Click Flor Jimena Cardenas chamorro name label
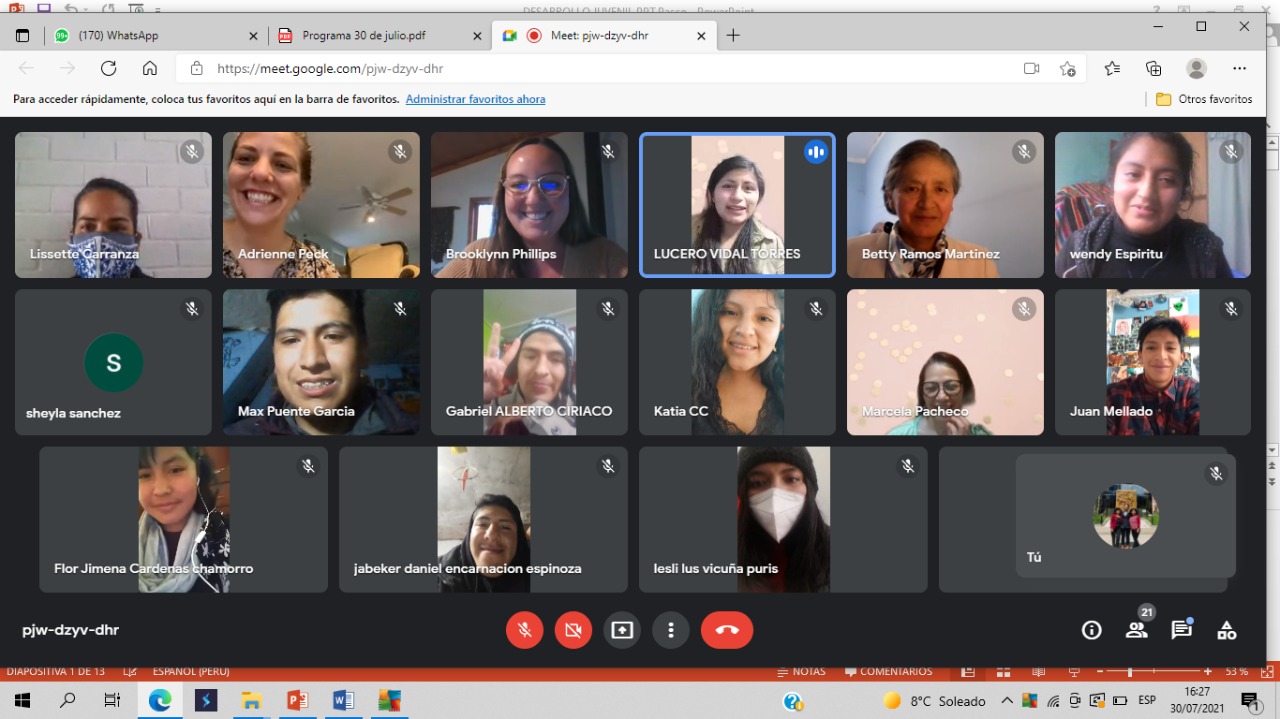Screen dimensions: 1280x719 click(153, 568)
